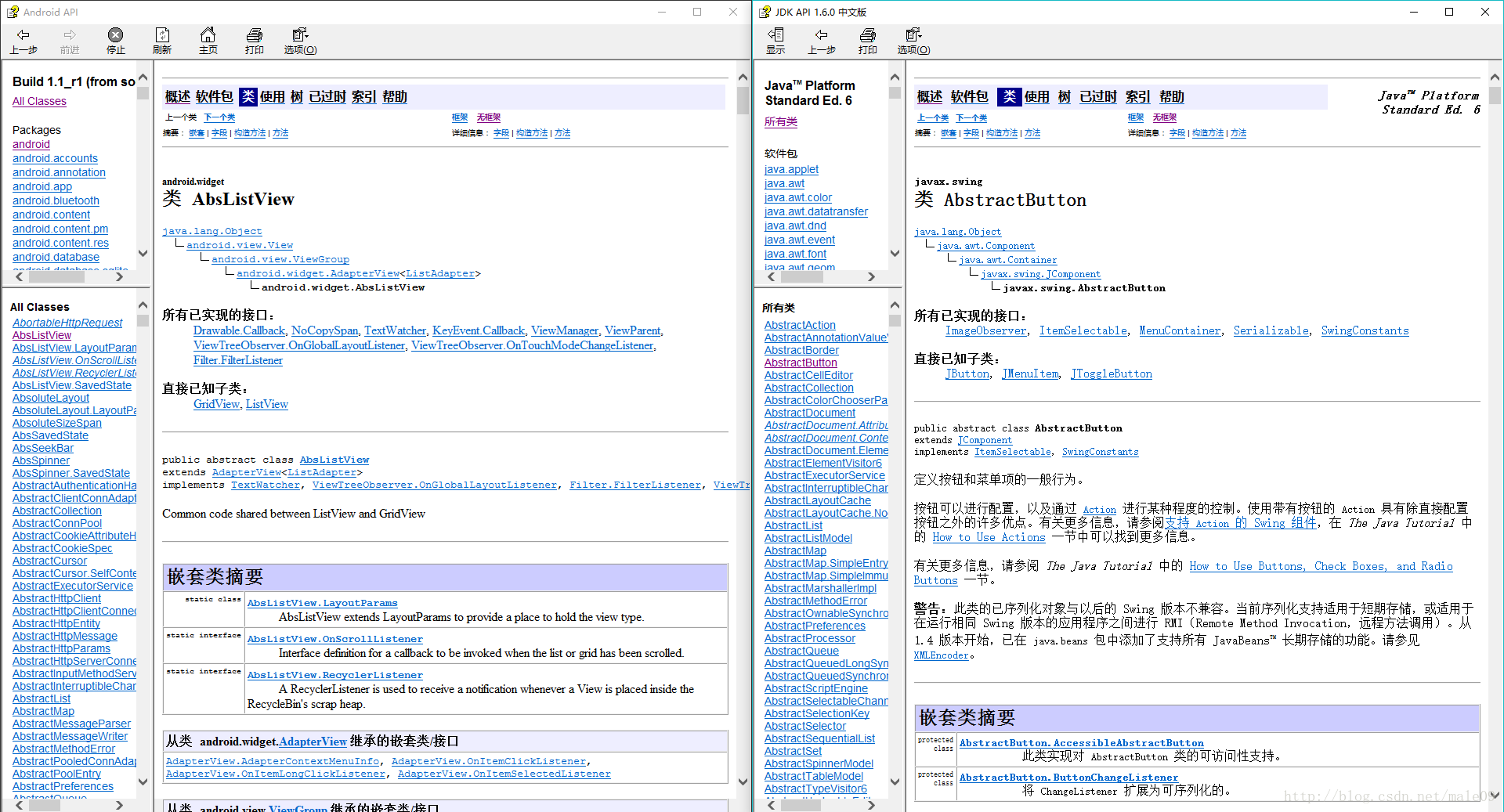This screenshot has height=812, width=1504.
Task: Open android.database package link
Action: [x=56, y=257]
